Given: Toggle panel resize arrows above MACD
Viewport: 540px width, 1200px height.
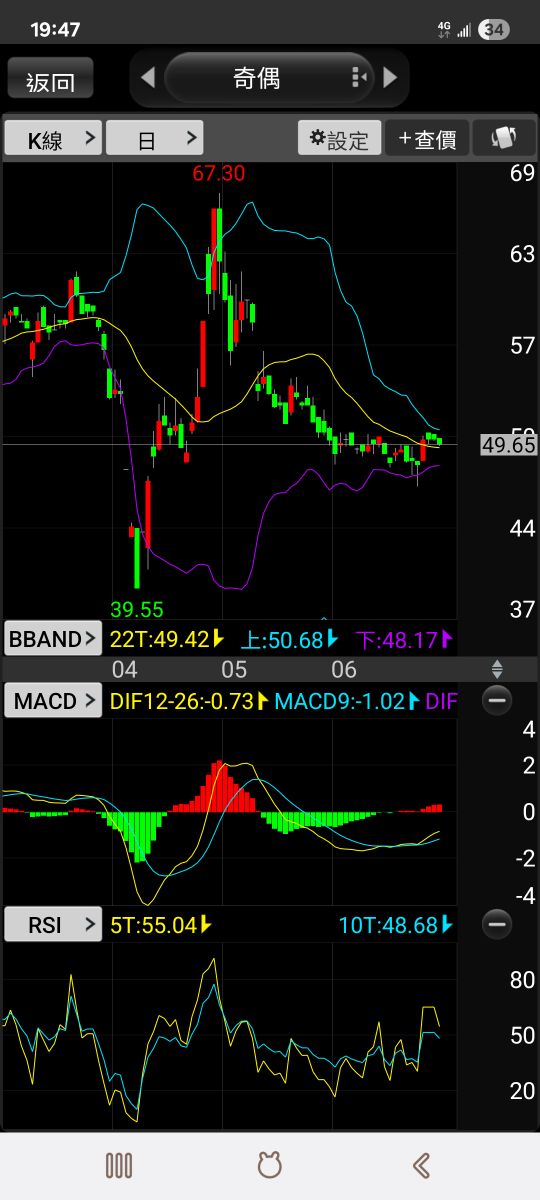Looking at the screenshot, I should pos(497,669).
